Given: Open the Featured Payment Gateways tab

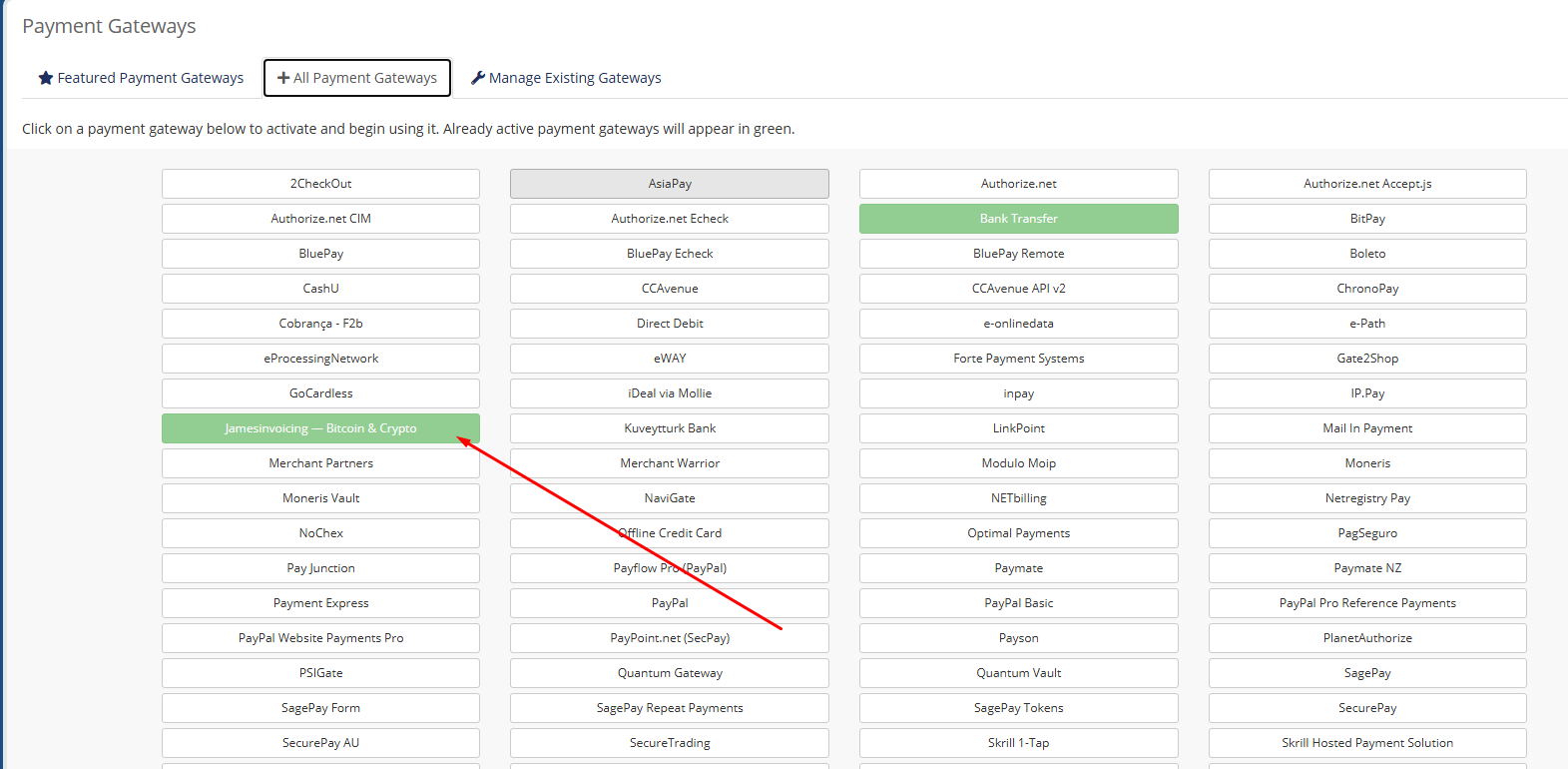Looking at the screenshot, I should coord(141,78).
